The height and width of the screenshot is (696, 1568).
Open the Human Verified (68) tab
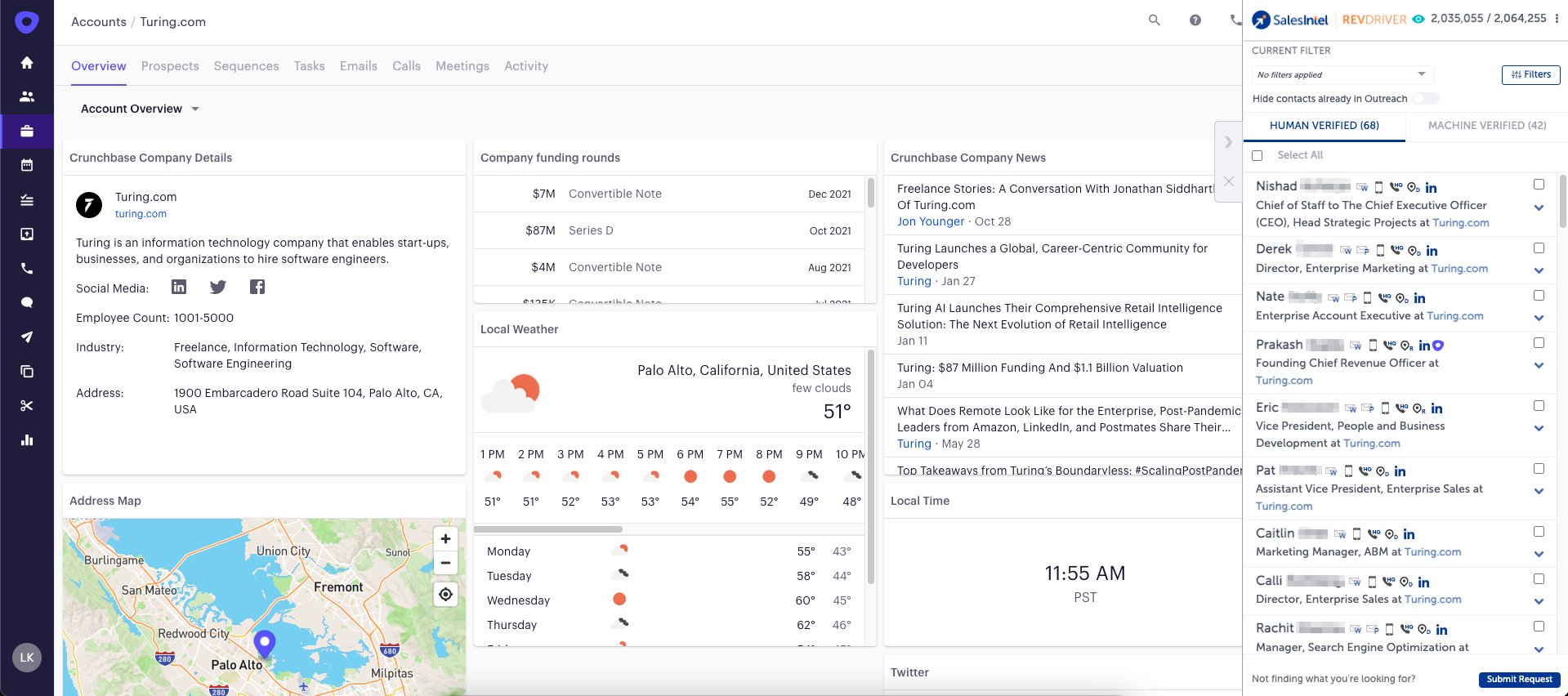(1325, 125)
